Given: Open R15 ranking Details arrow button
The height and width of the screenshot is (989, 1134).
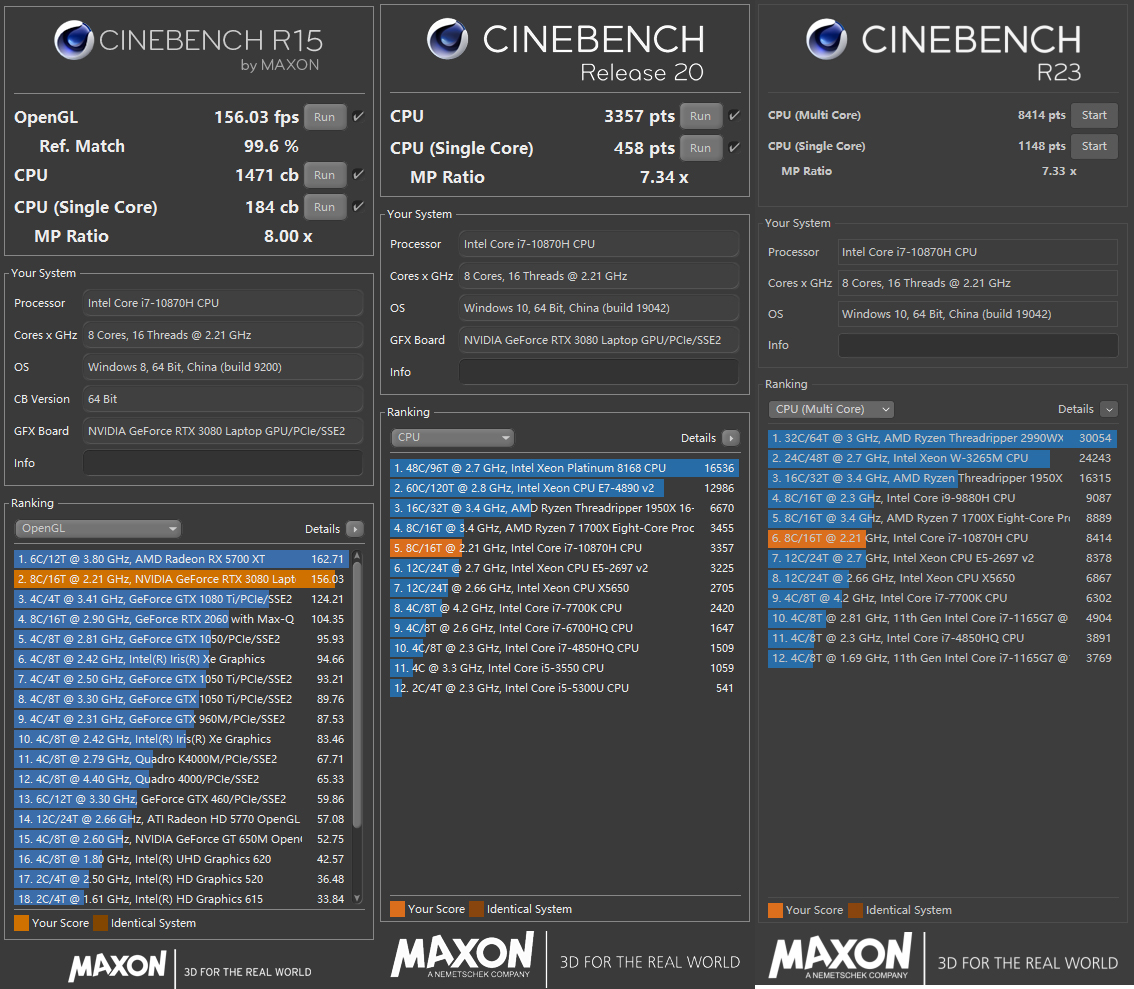Looking at the screenshot, I should pyautogui.click(x=354, y=529).
